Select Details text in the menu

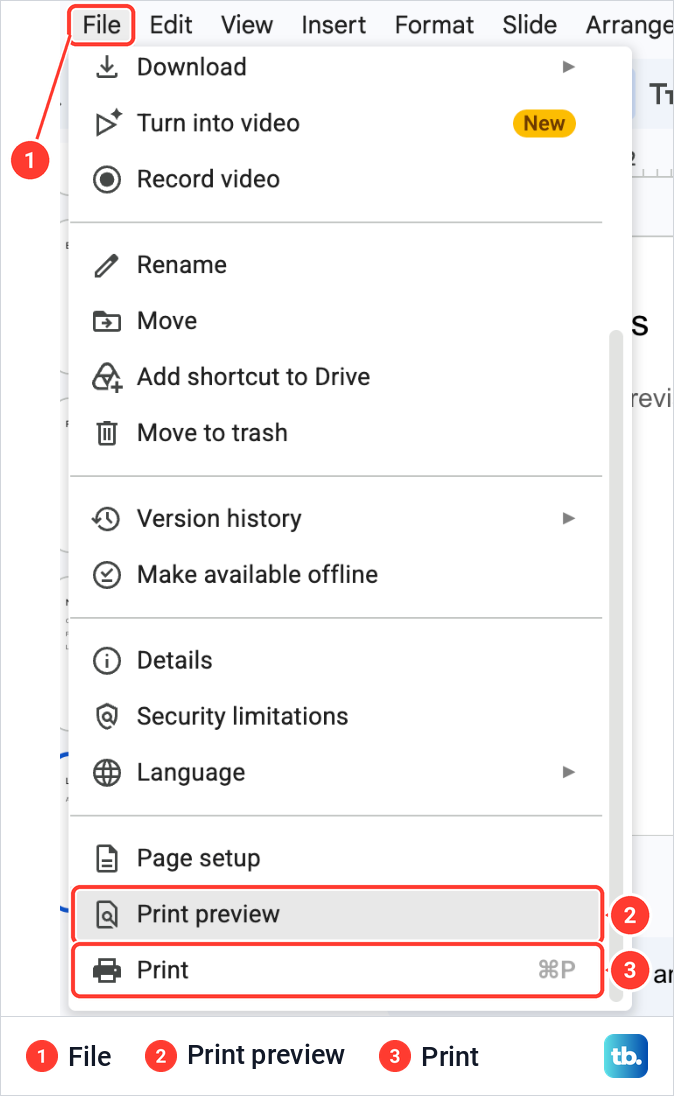(175, 661)
